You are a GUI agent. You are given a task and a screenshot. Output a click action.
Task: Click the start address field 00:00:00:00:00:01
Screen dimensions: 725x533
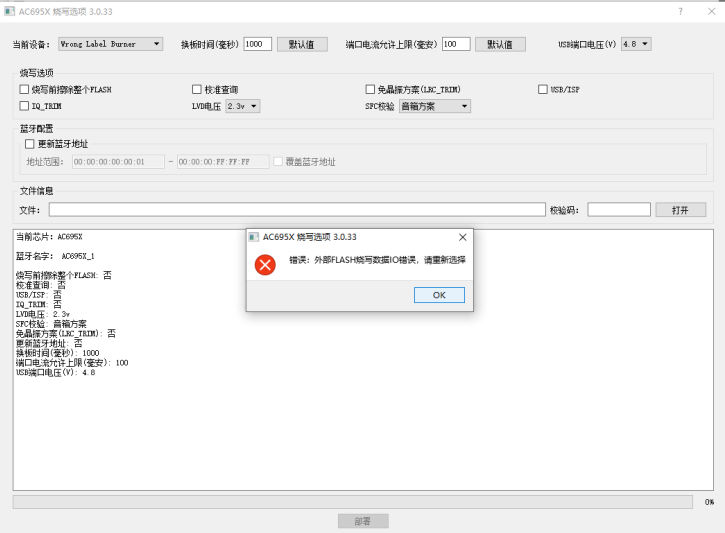pyautogui.click(x=118, y=162)
